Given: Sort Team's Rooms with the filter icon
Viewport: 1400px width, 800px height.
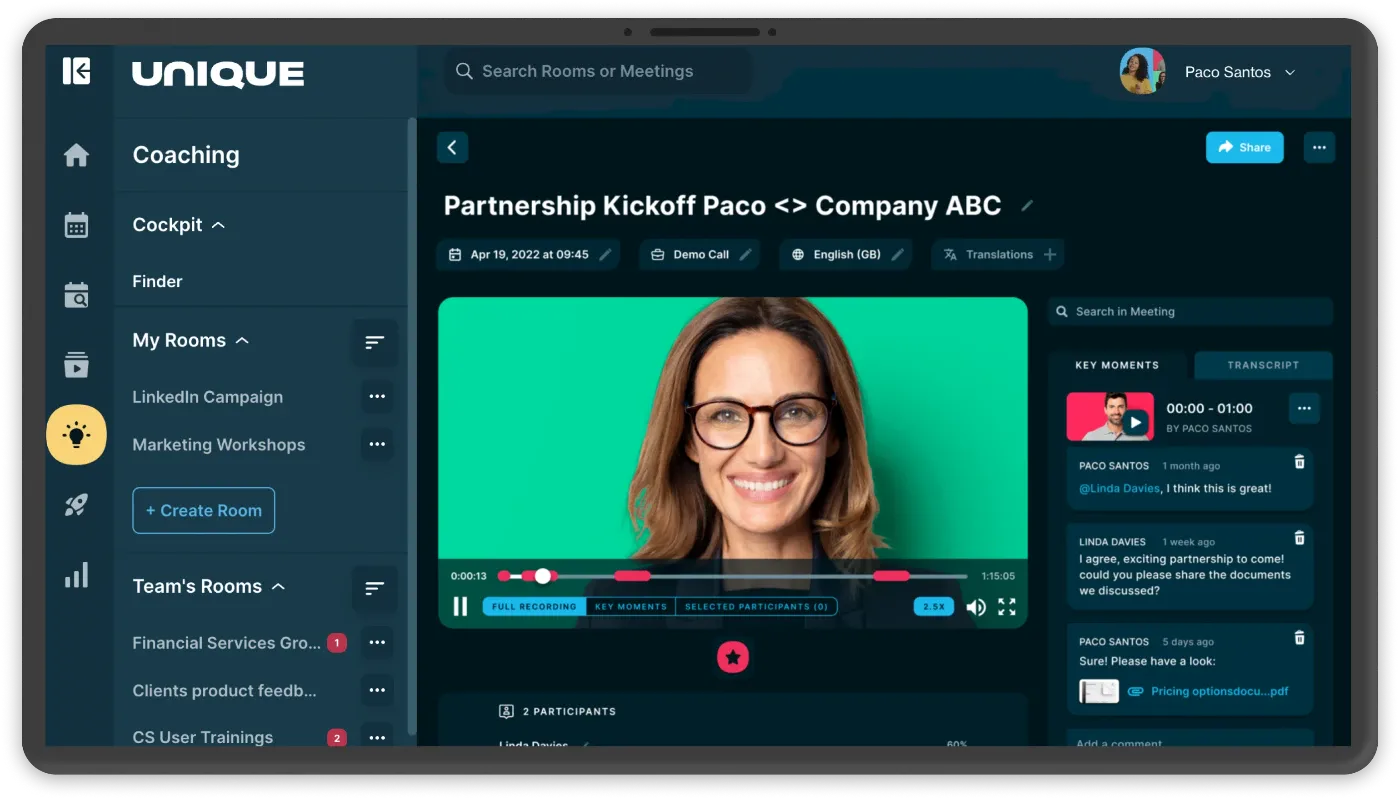Looking at the screenshot, I should [375, 588].
